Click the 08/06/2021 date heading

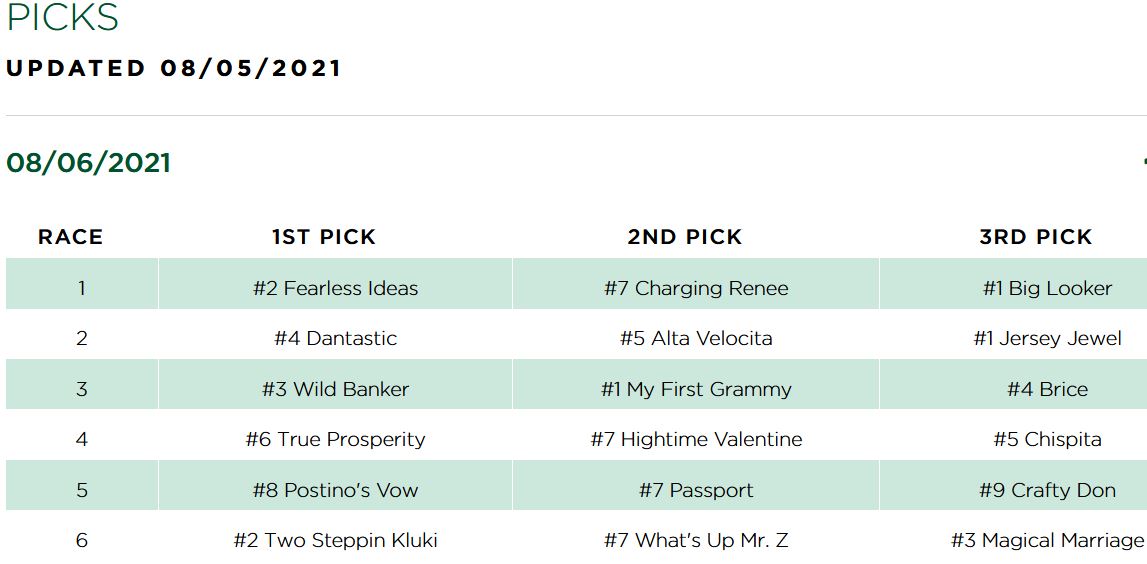(x=88, y=162)
